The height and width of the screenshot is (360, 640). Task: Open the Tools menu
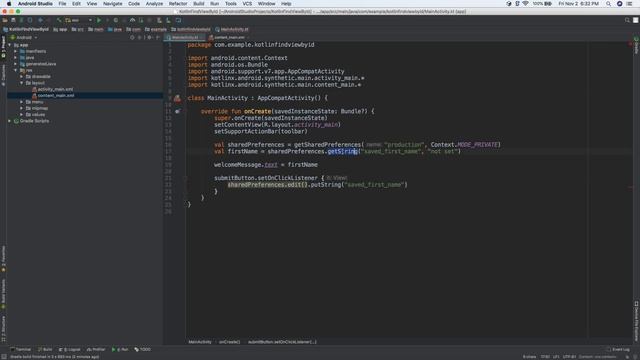coord(231,4)
